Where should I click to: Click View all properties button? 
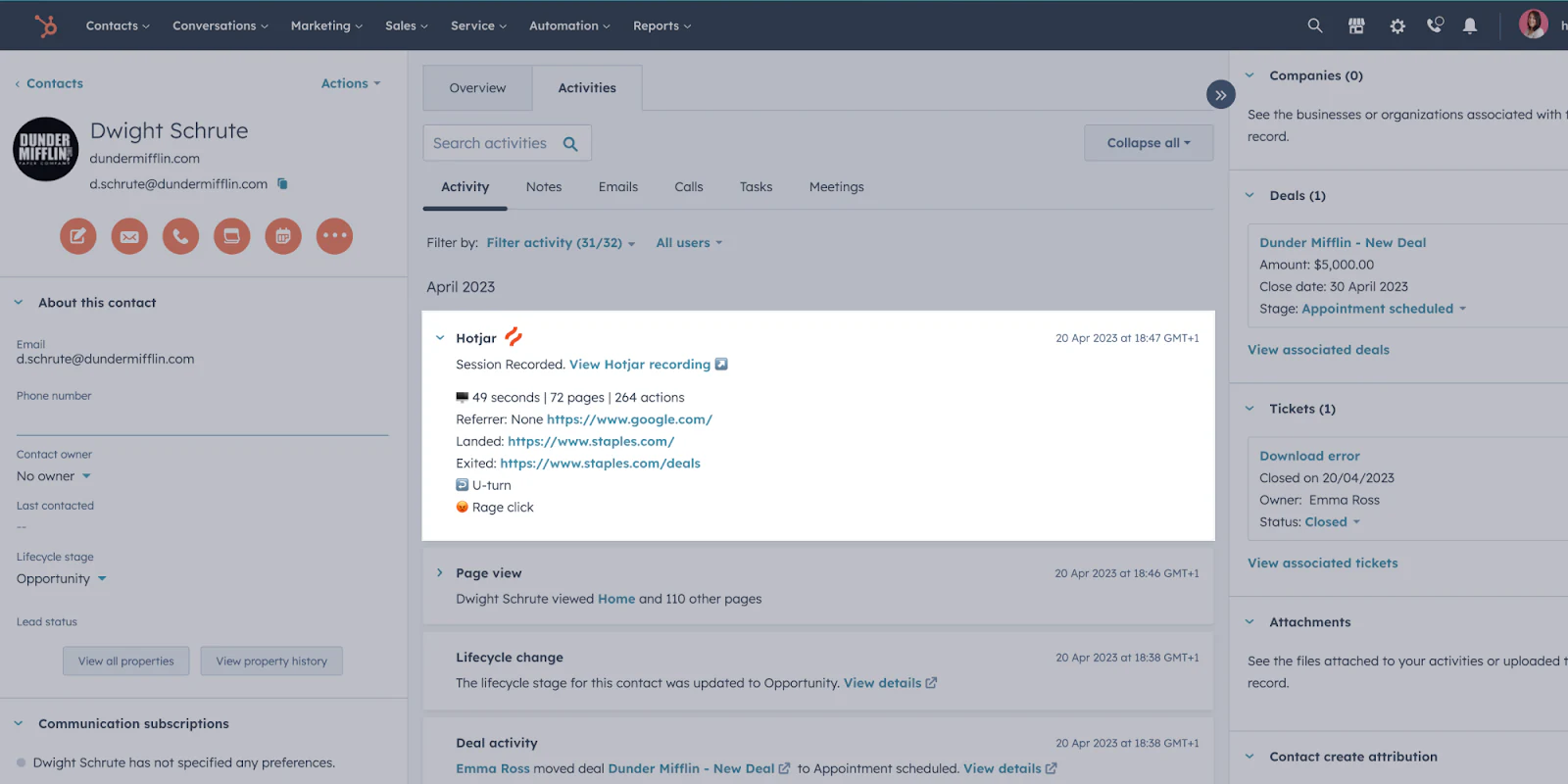pos(126,661)
